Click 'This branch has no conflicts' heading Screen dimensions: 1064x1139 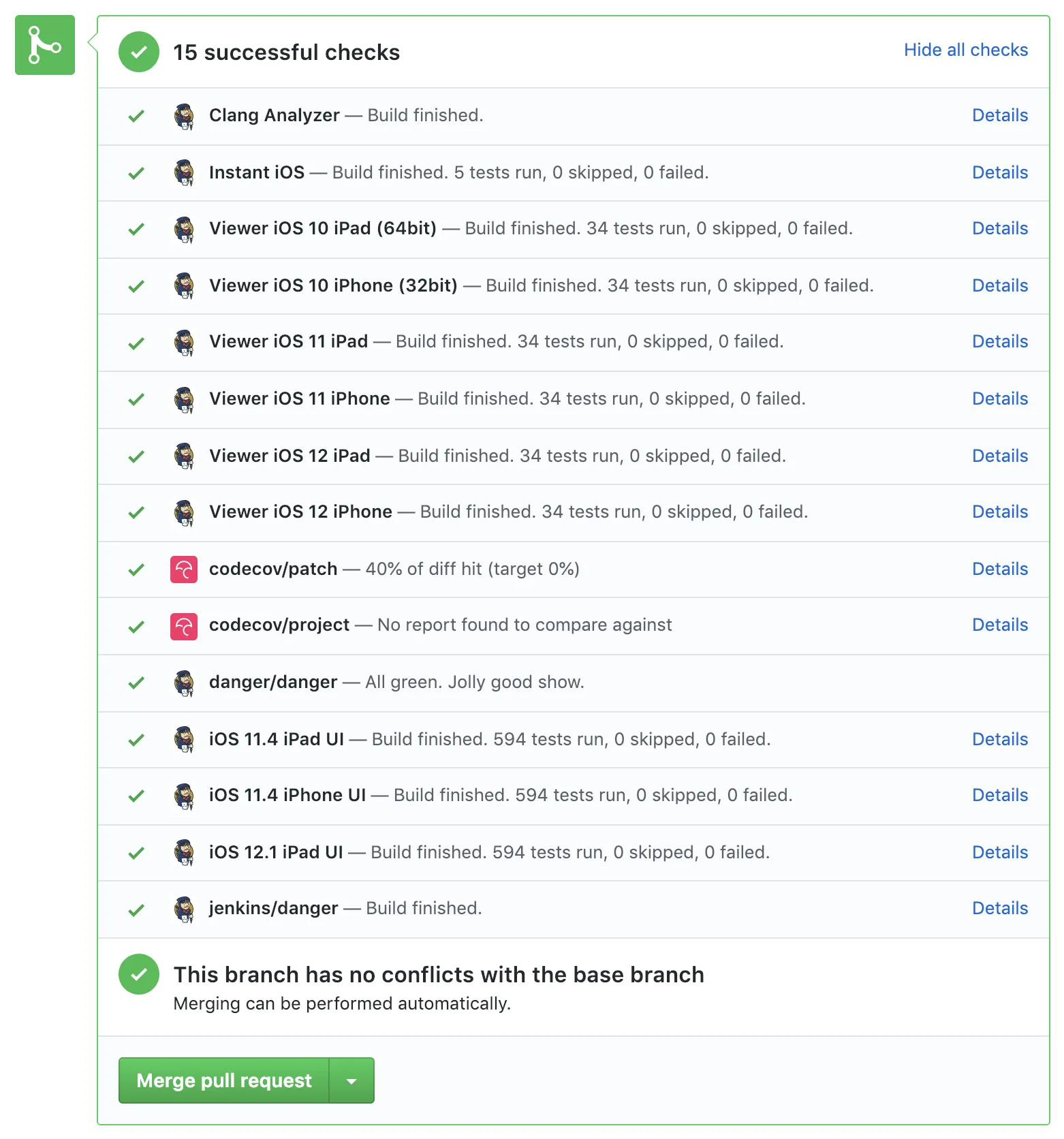(x=439, y=975)
